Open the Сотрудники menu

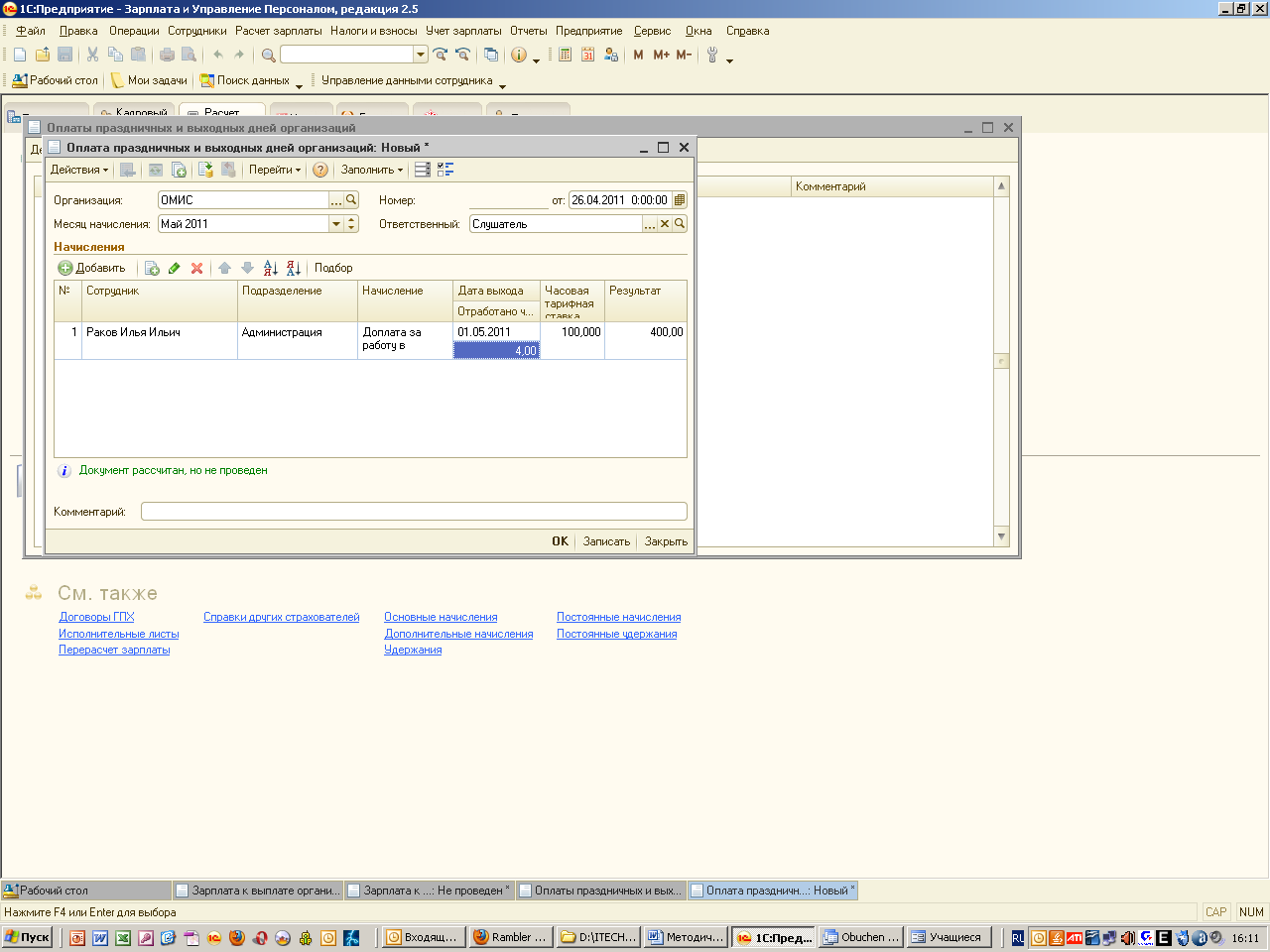pyautogui.click(x=196, y=31)
